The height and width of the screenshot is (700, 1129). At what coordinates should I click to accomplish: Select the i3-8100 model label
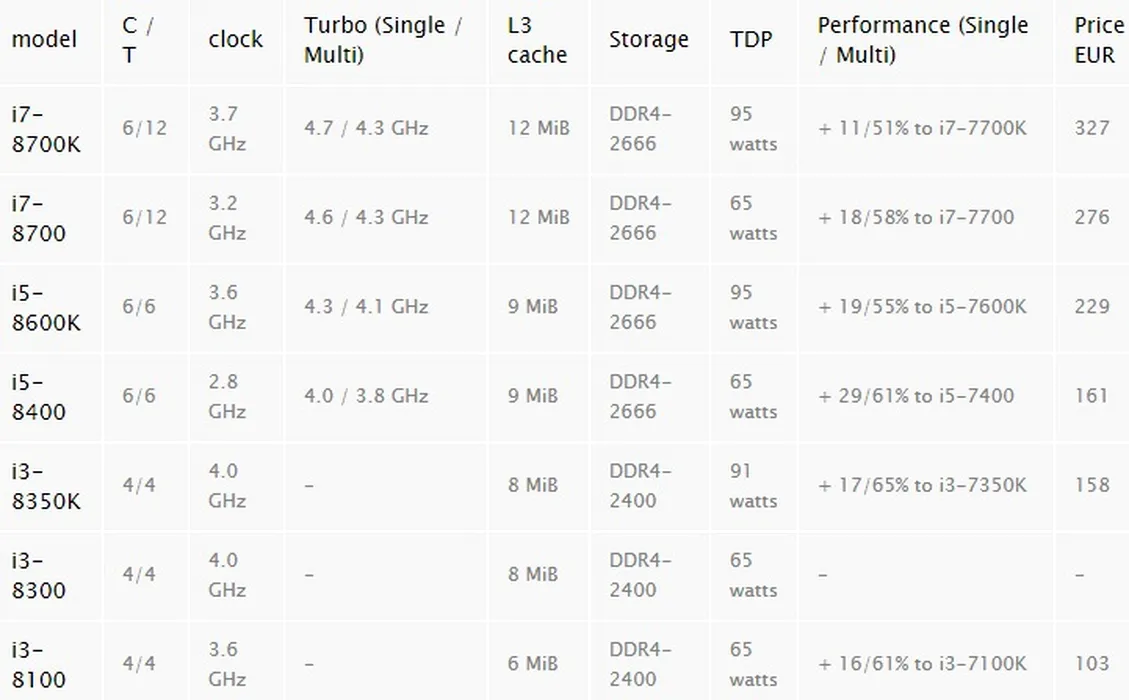point(39,664)
